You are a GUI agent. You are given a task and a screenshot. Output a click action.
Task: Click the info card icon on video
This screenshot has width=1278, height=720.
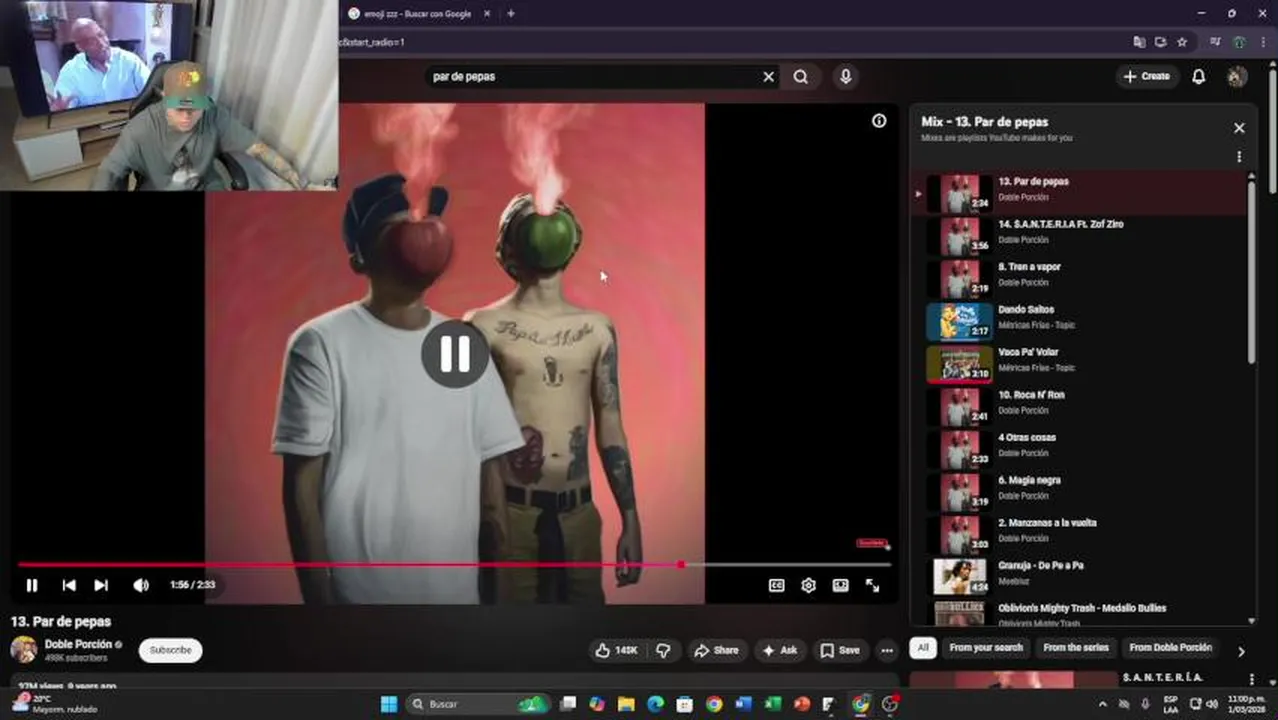879,121
